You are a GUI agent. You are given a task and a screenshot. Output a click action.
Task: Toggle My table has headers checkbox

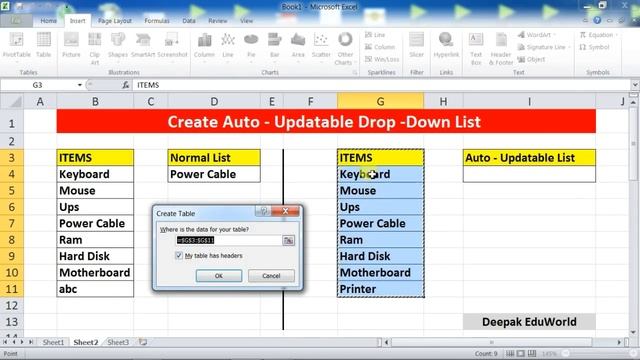179,256
